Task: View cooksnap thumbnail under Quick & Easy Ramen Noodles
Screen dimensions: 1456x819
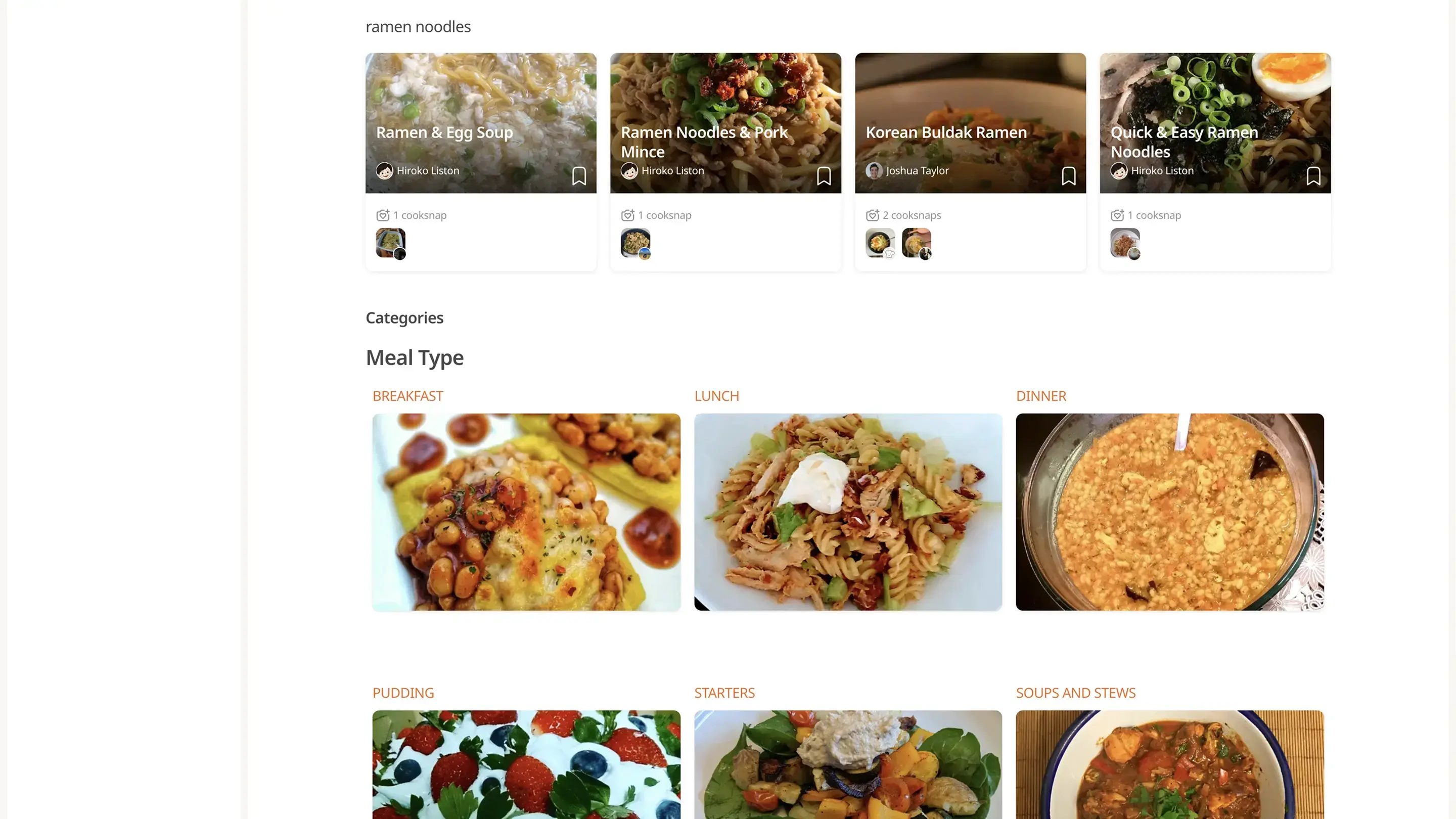Action: click(1125, 243)
